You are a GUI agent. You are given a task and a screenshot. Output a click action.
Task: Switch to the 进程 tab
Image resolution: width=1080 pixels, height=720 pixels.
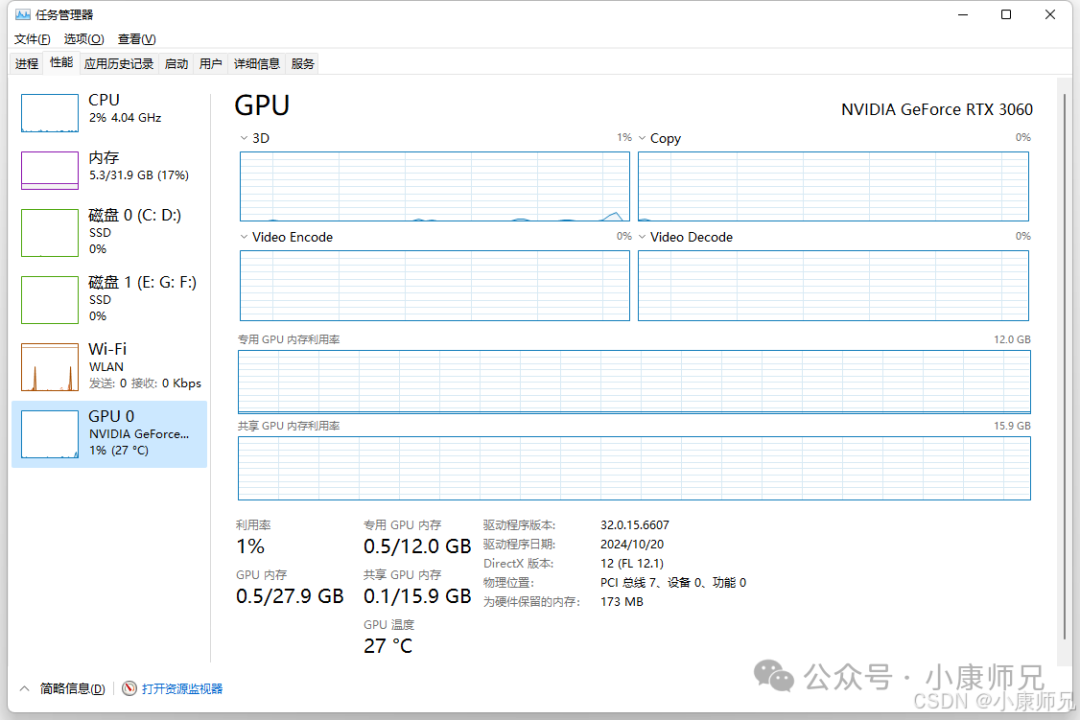pyautogui.click(x=27, y=64)
